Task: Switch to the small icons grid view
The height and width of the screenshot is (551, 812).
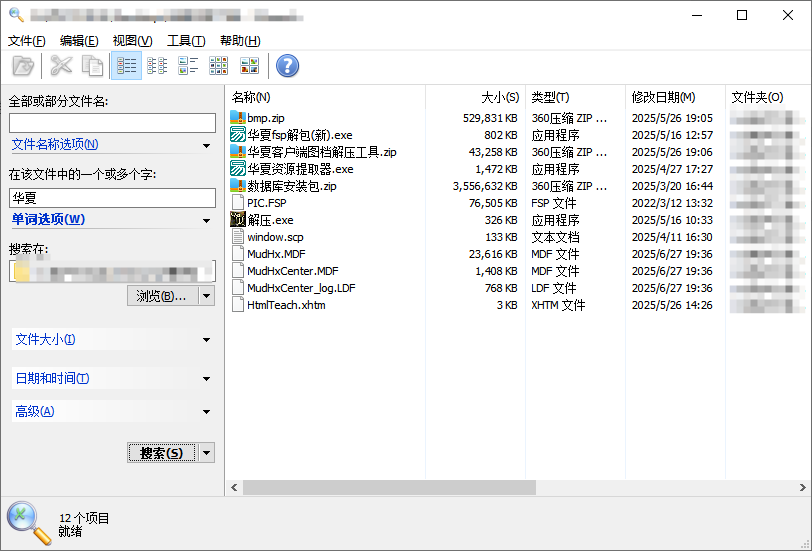Action: coord(219,66)
